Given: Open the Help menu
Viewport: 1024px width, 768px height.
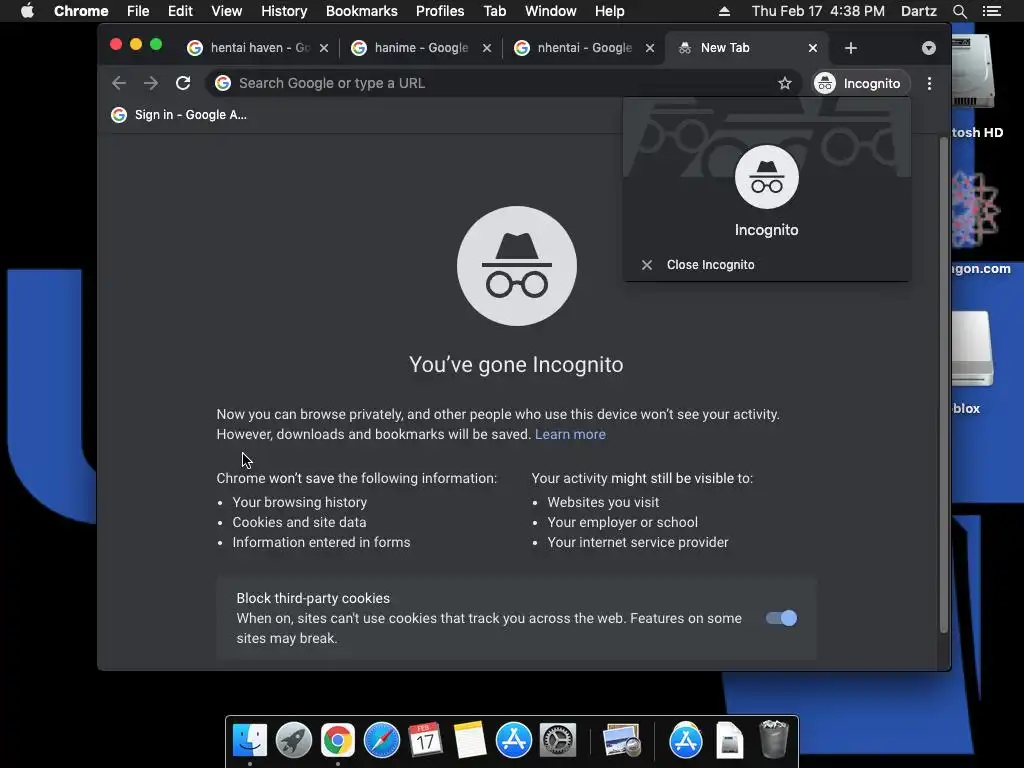Looking at the screenshot, I should (x=609, y=11).
